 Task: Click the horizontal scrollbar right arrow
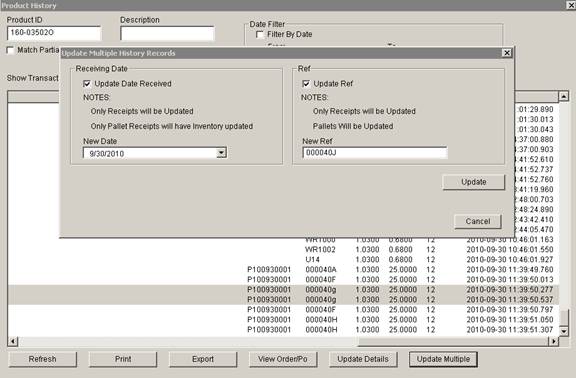point(554,341)
